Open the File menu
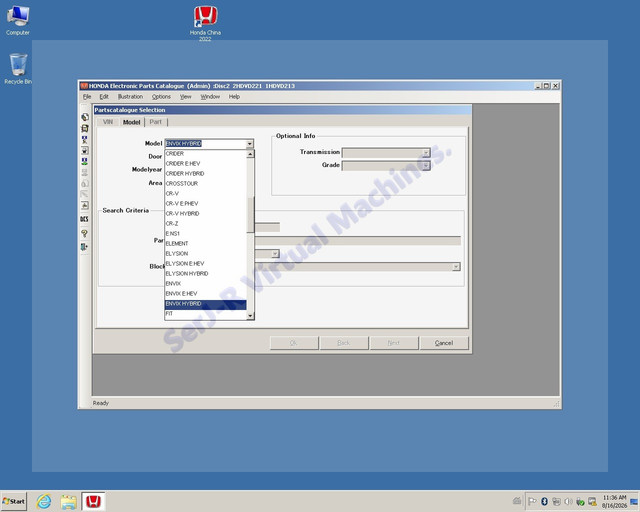The image size is (640, 512). point(87,97)
